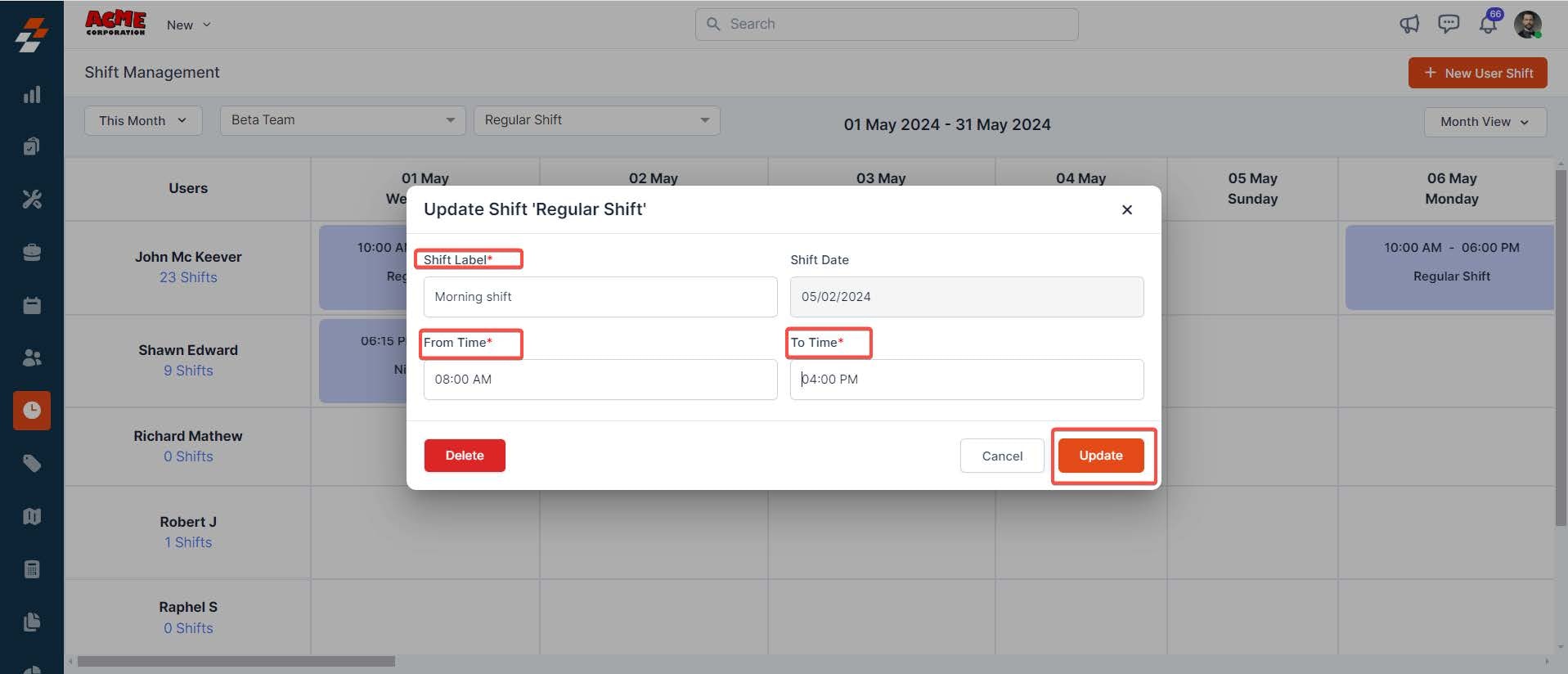Open the Month View dropdown
Screen dimensions: 1568x674
[1485, 122]
